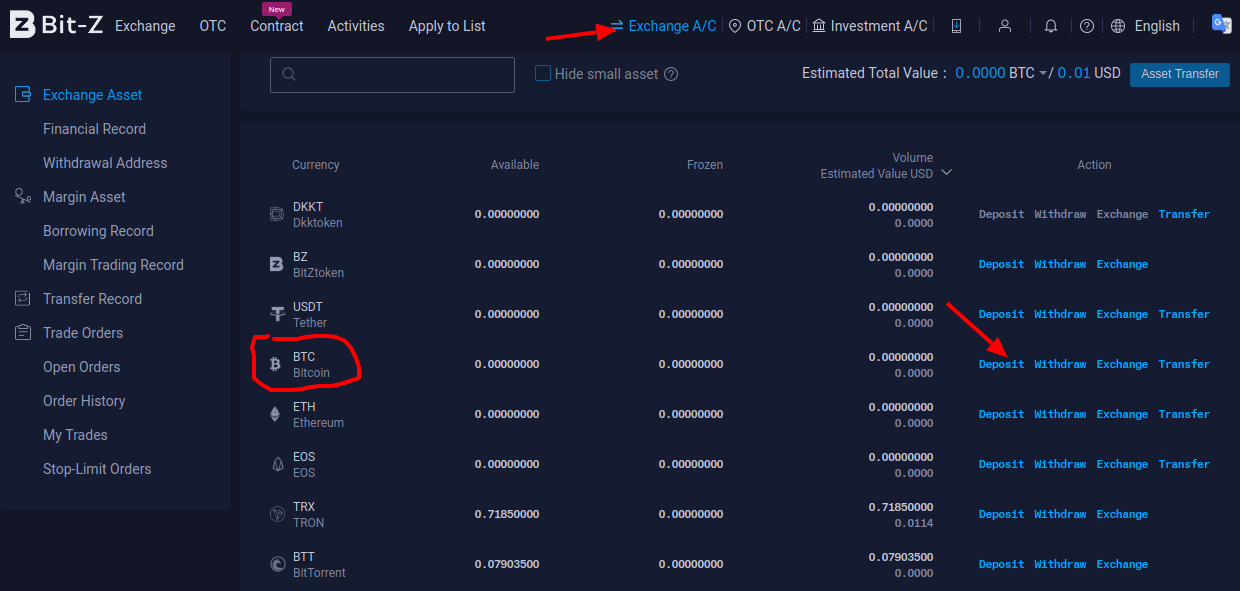
Task: Click the search magnifier icon
Action: coord(289,74)
